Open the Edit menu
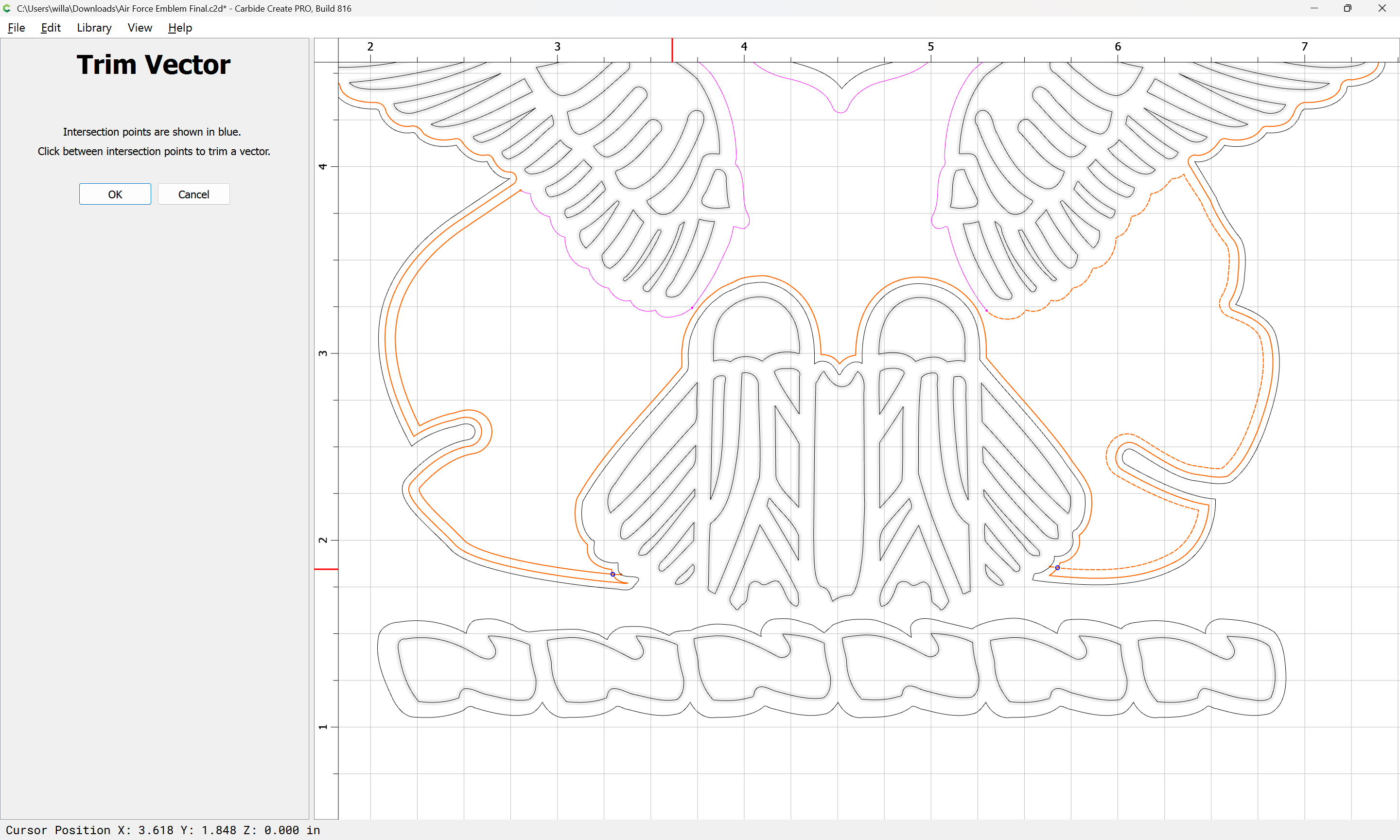 click(51, 28)
